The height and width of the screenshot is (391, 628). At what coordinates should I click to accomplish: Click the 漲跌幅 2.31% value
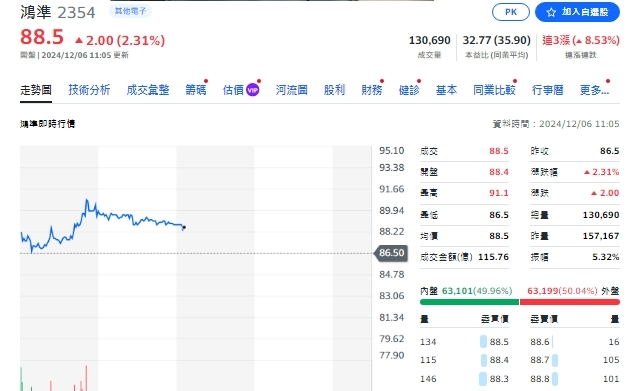[602, 172]
